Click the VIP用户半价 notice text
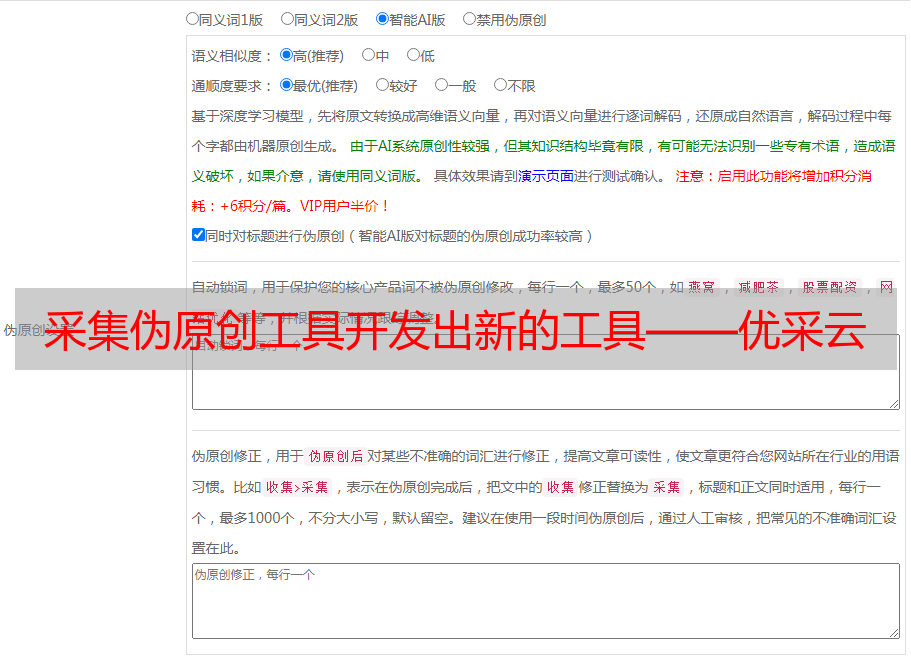Screen dimensions: 911x658 pos(344,206)
